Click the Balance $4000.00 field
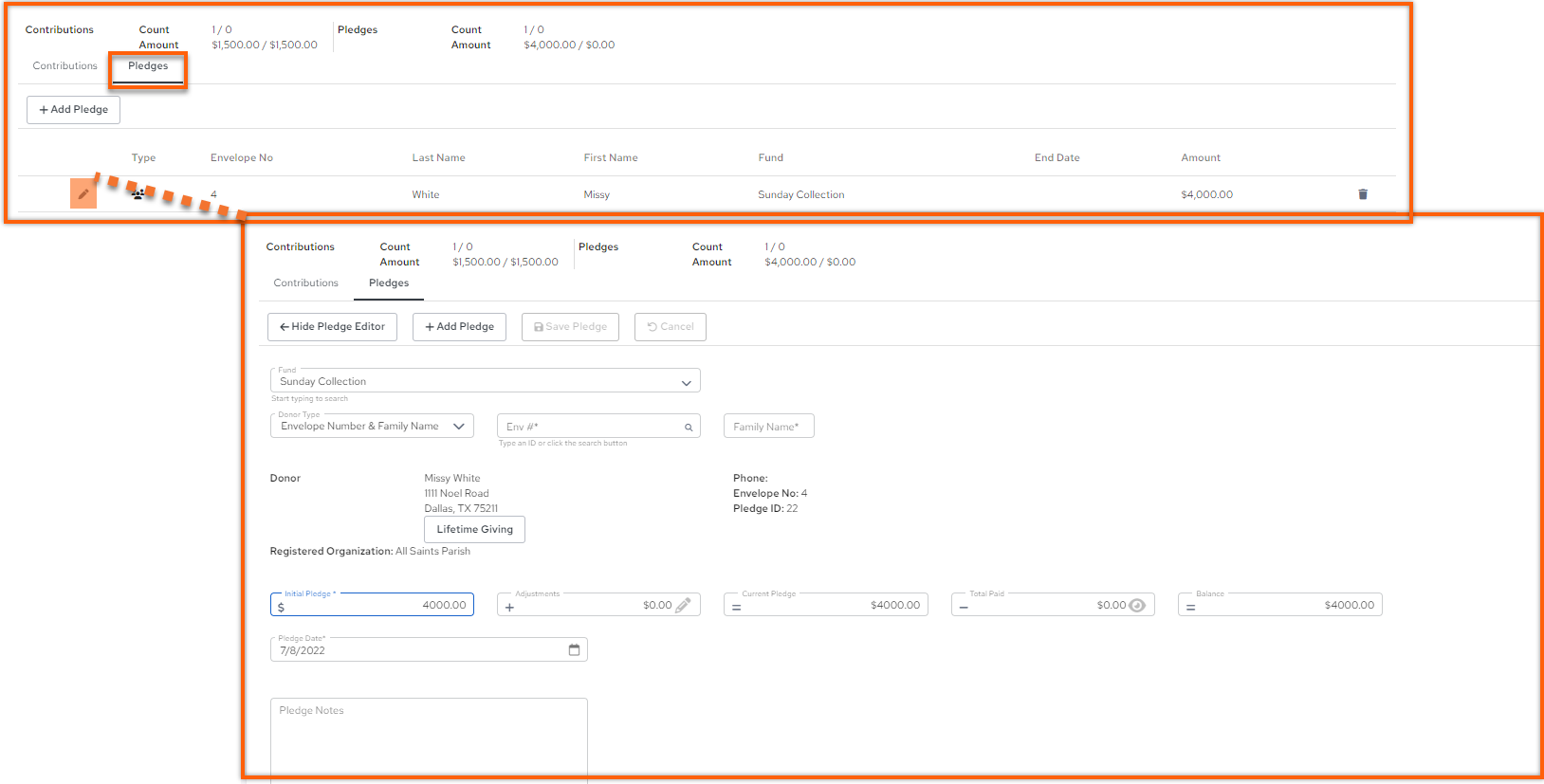Image resolution: width=1544 pixels, height=784 pixels. (x=1279, y=605)
